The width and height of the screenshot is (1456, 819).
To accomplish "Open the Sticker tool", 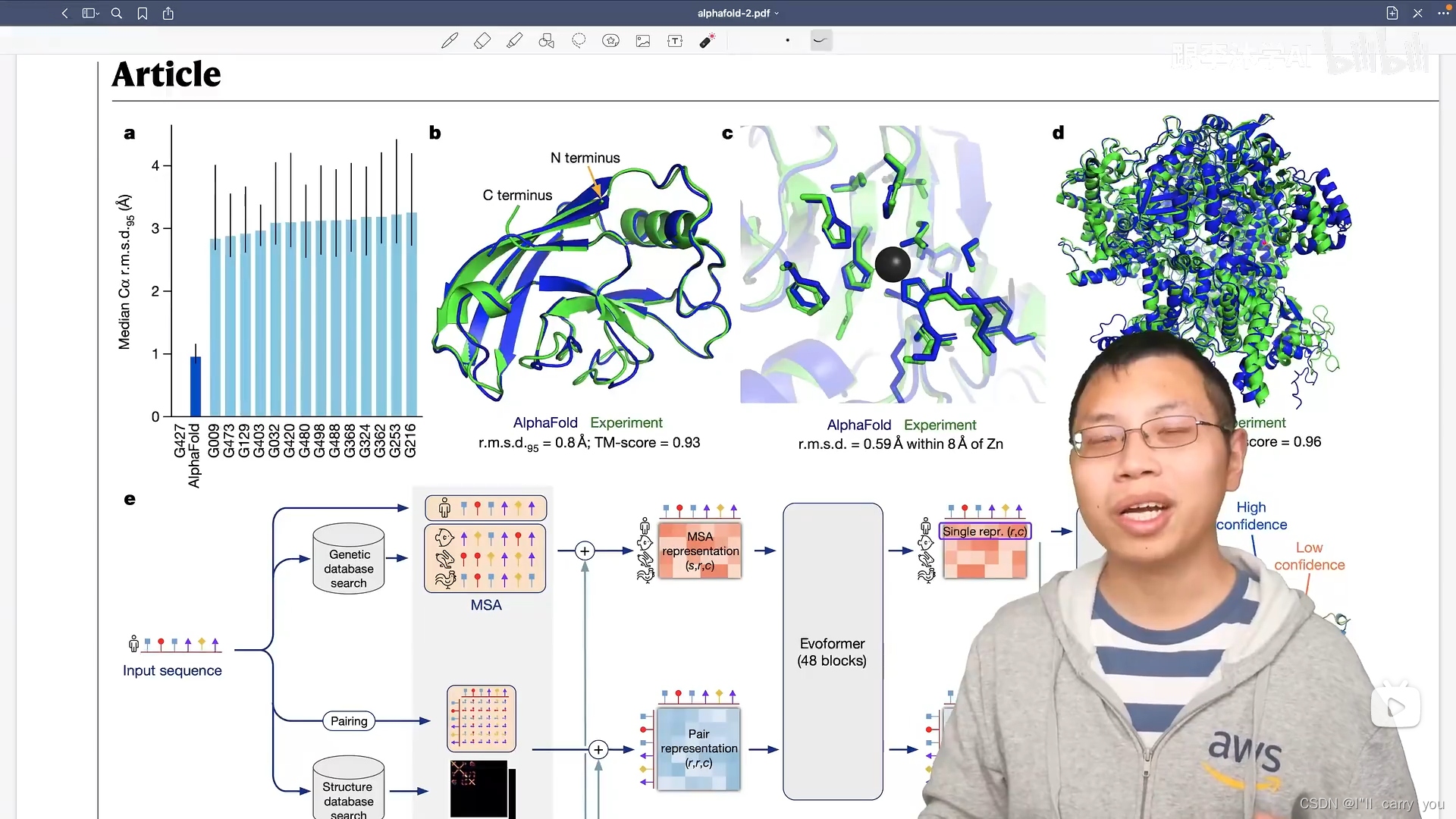I will 610,41.
